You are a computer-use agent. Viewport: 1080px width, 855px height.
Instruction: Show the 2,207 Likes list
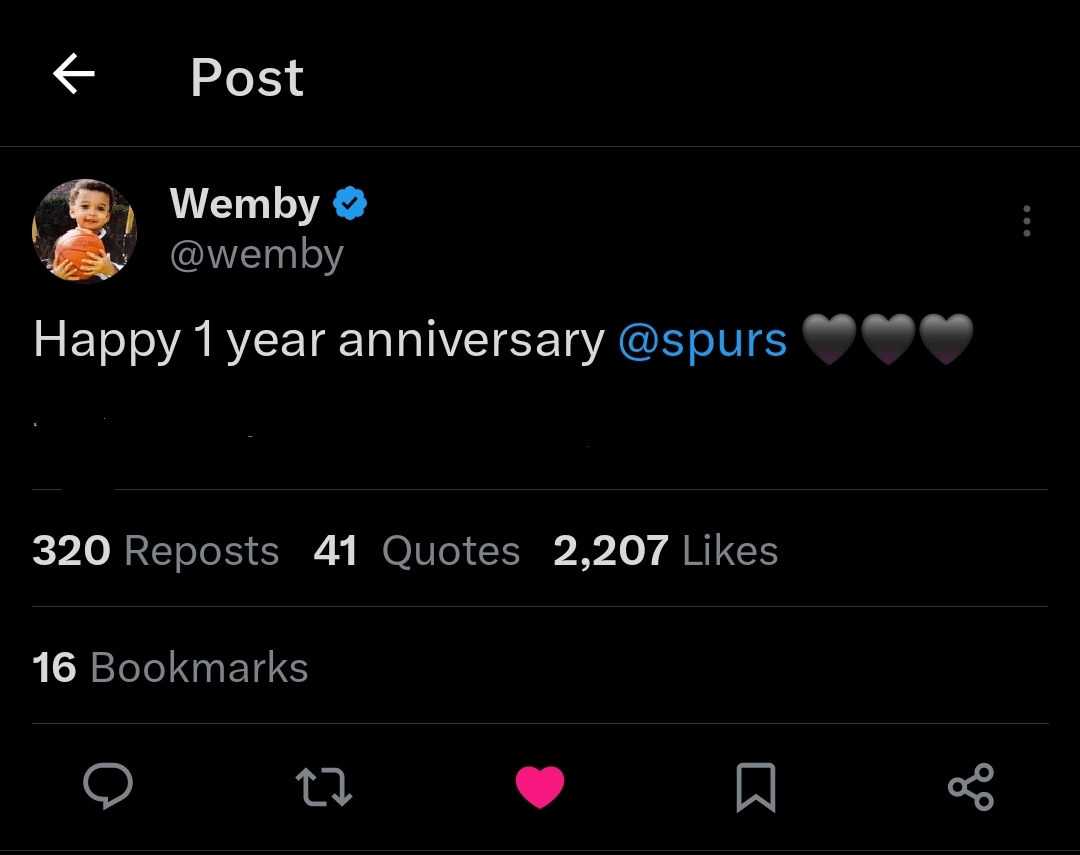click(x=665, y=551)
